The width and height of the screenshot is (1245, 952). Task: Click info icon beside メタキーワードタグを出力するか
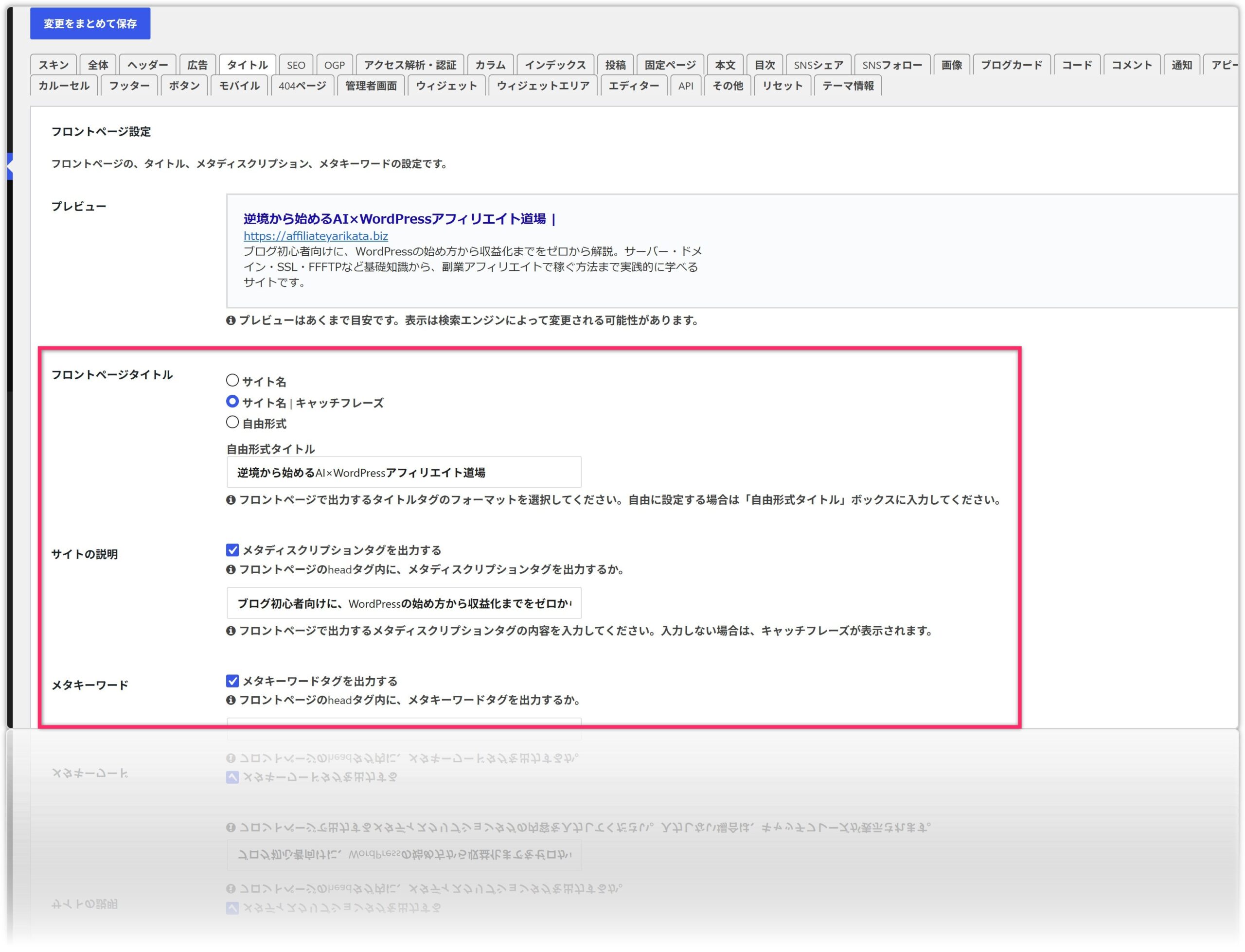click(x=231, y=701)
